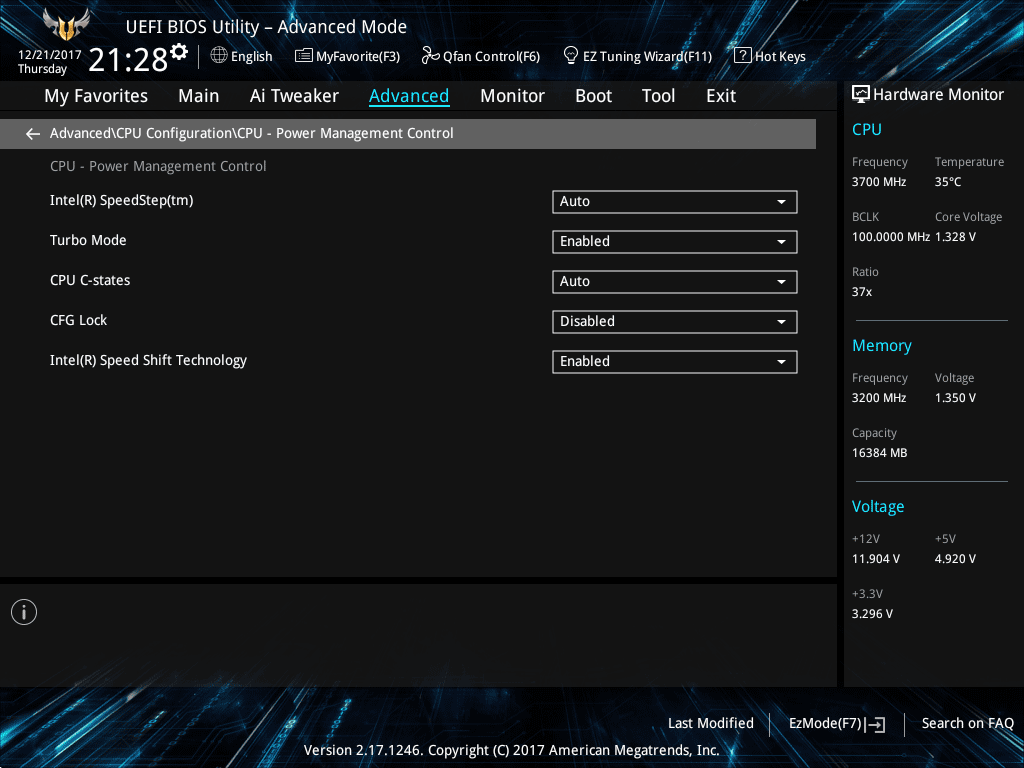Select the Advanced tab
The width and height of the screenshot is (1024, 768).
(x=409, y=96)
